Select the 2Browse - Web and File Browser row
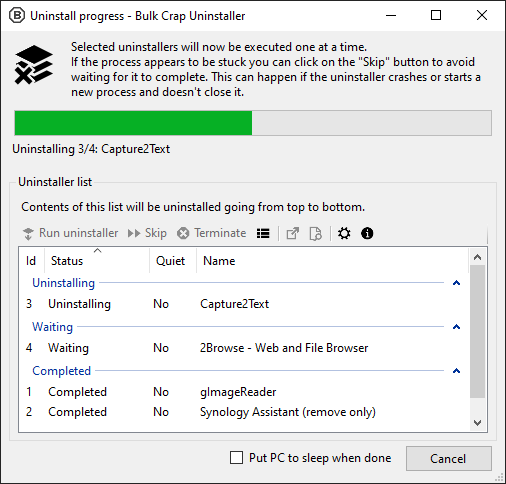This screenshot has height=484, width=506. coord(243,348)
